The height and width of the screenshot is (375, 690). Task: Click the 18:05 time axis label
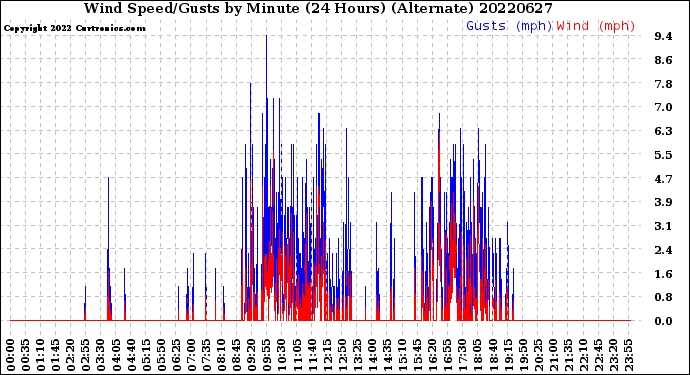477,355
